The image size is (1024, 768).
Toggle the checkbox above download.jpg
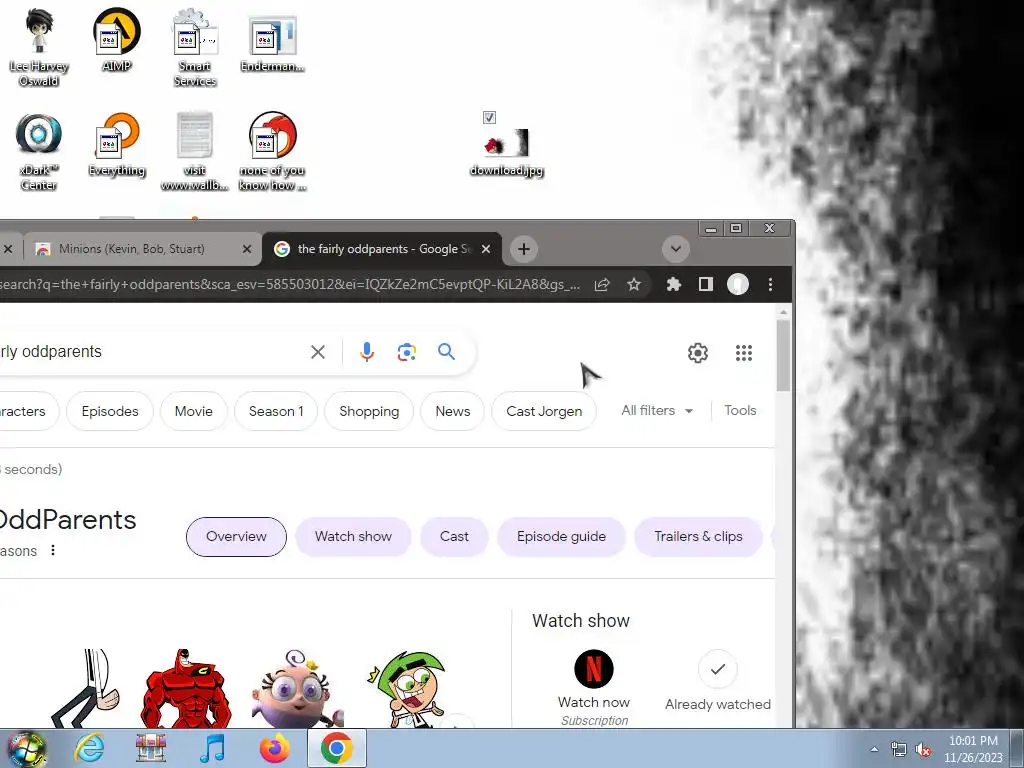tap(489, 118)
